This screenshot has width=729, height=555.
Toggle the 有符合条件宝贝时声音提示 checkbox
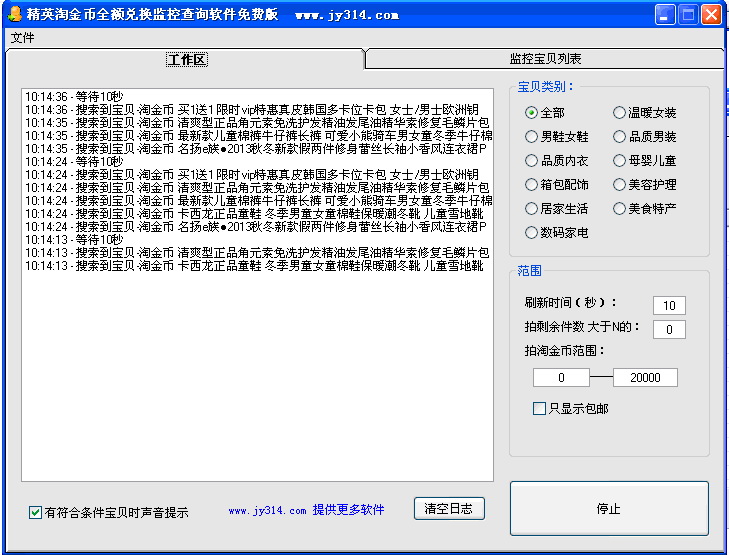pyautogui.click(x=36, y=513)
